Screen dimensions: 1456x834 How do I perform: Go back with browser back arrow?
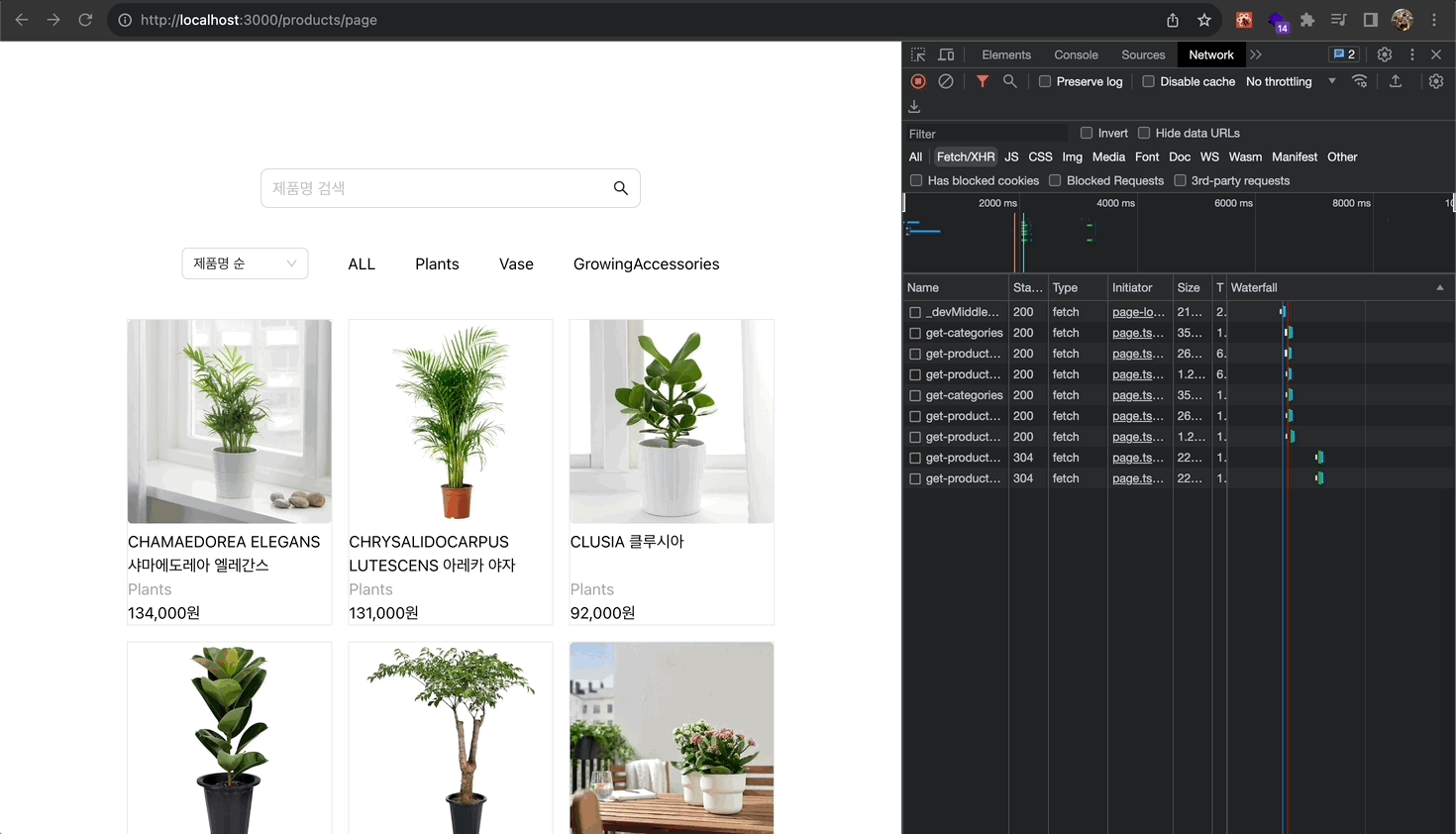point(22,20)
